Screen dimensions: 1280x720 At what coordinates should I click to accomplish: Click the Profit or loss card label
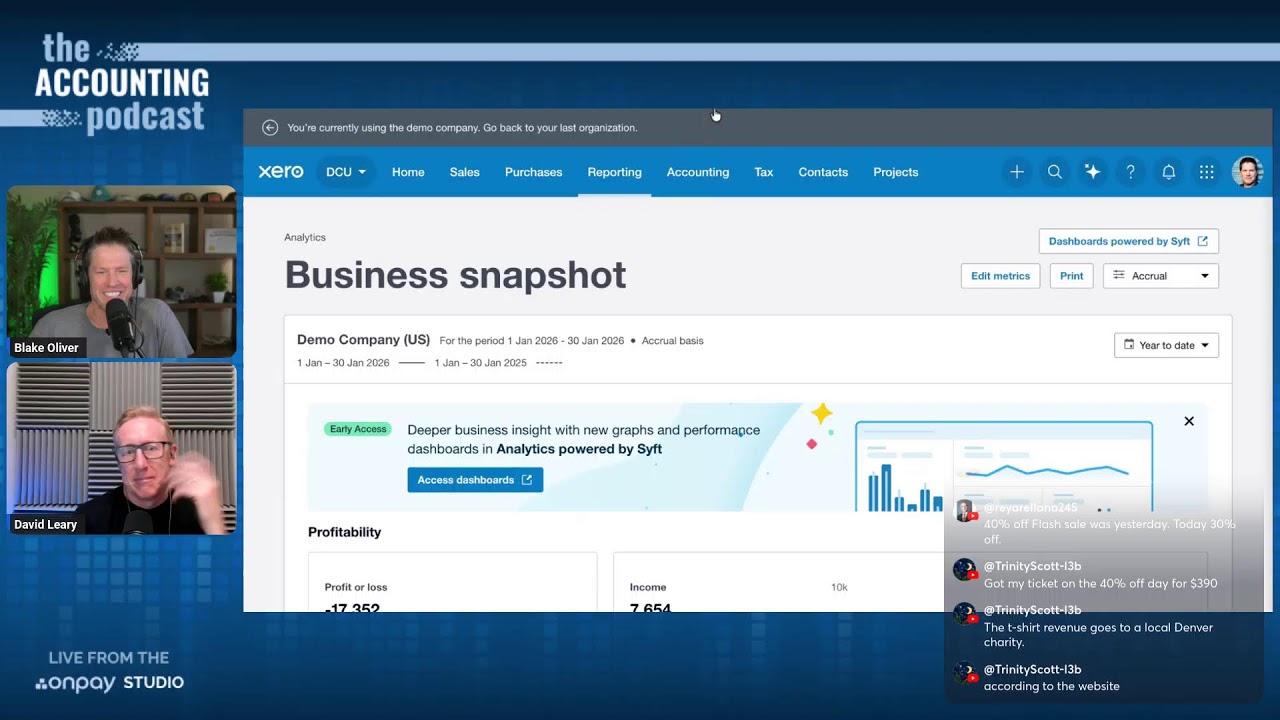coord(356,587)
